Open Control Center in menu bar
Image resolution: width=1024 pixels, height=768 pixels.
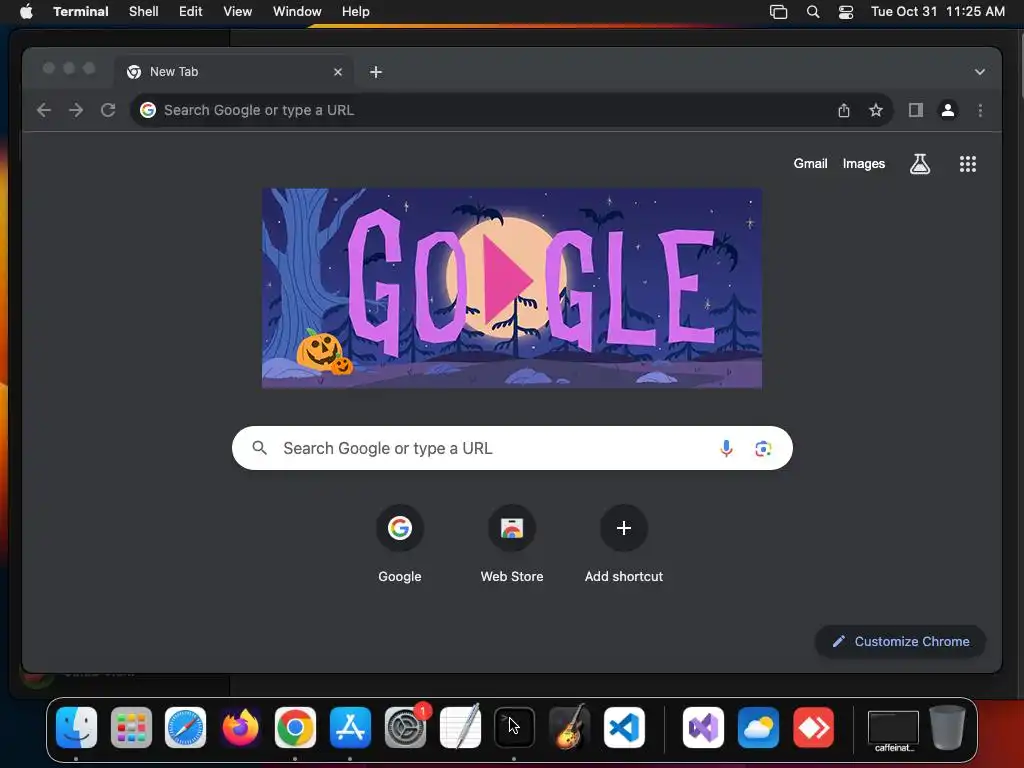tap(846, 12)
